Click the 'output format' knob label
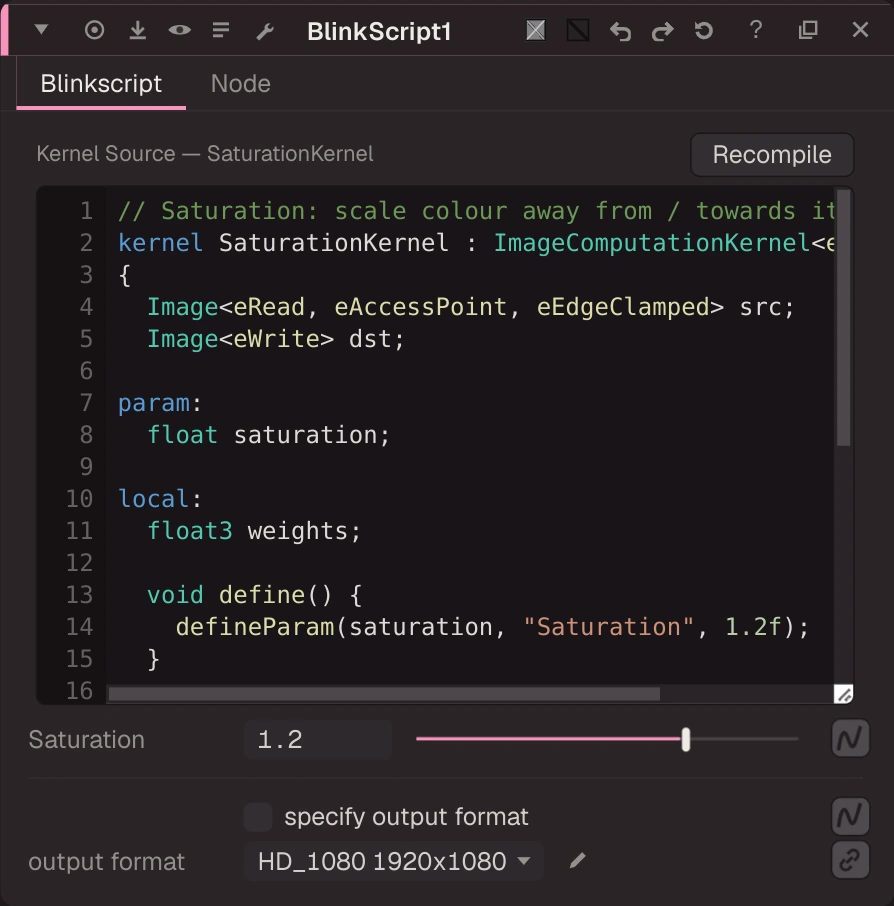 pyautogui.click(x=107, y=862)
